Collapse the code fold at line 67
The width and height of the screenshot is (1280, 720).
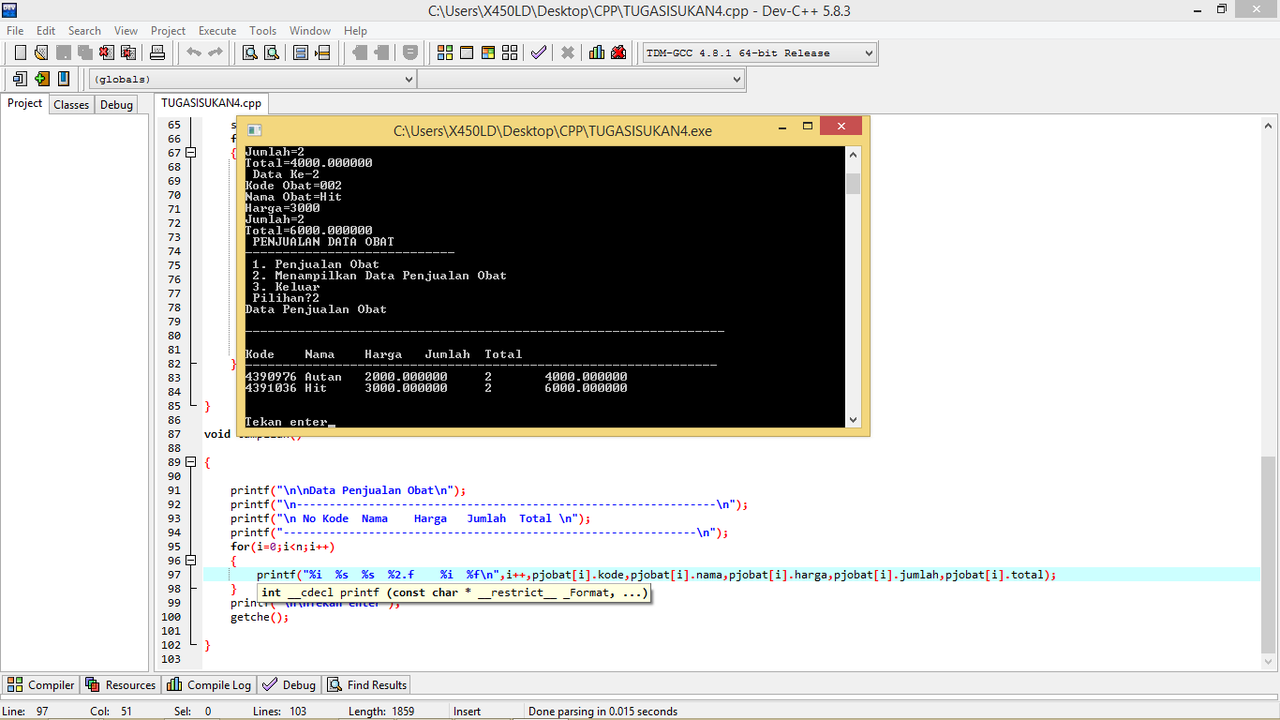click(190, 153)
